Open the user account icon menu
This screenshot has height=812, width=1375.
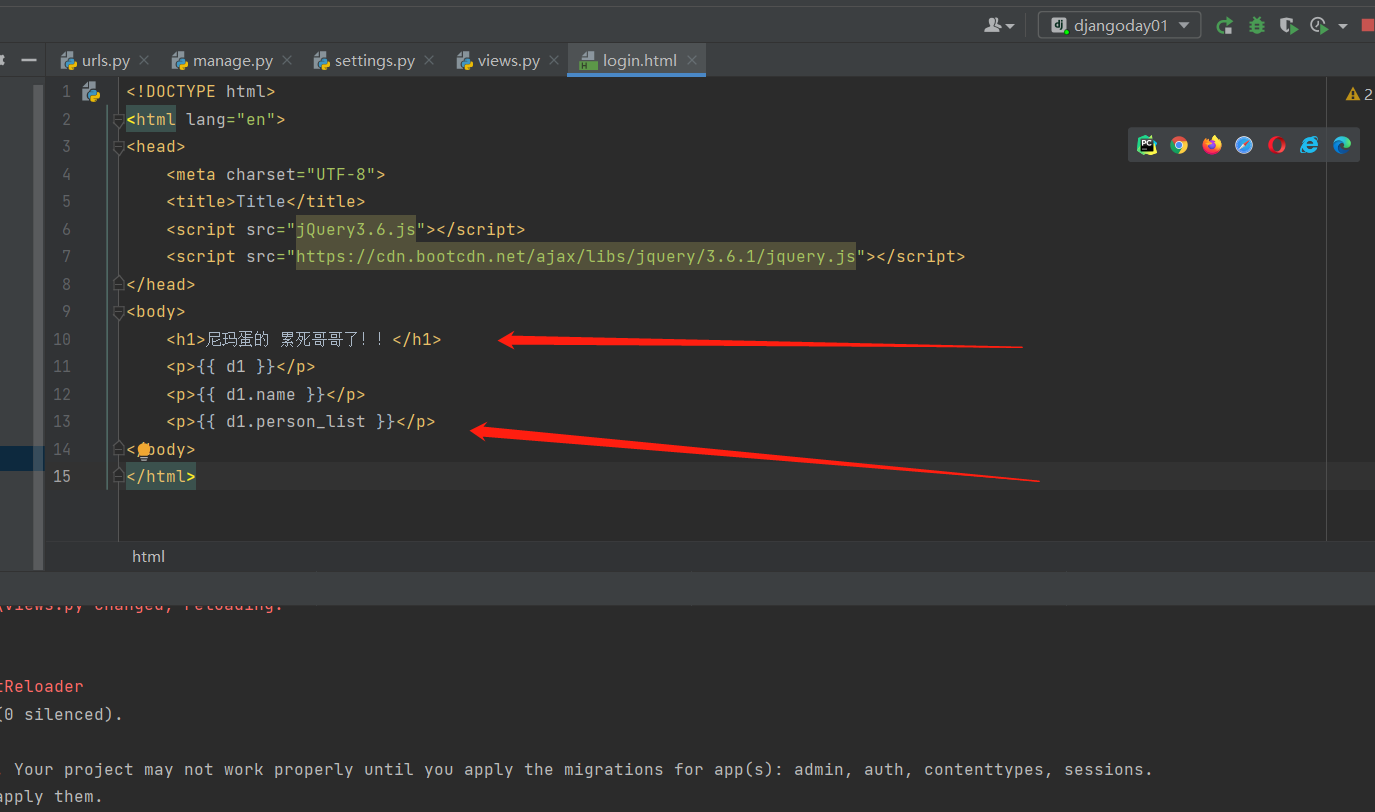click(x=999, y=26)
